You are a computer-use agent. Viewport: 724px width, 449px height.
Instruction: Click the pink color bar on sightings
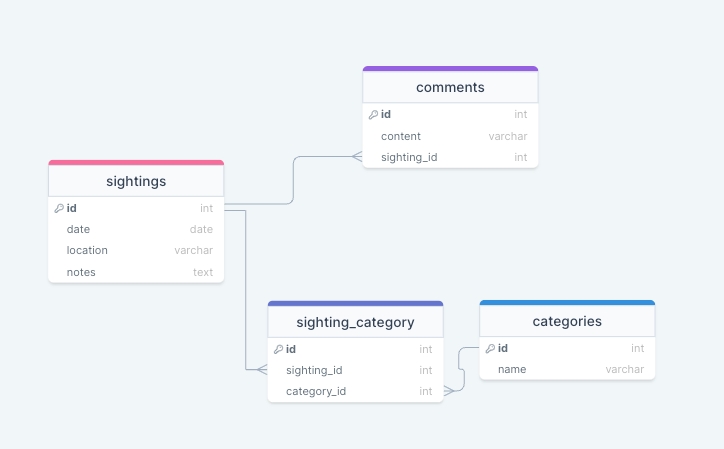click(x=136, y=162)
